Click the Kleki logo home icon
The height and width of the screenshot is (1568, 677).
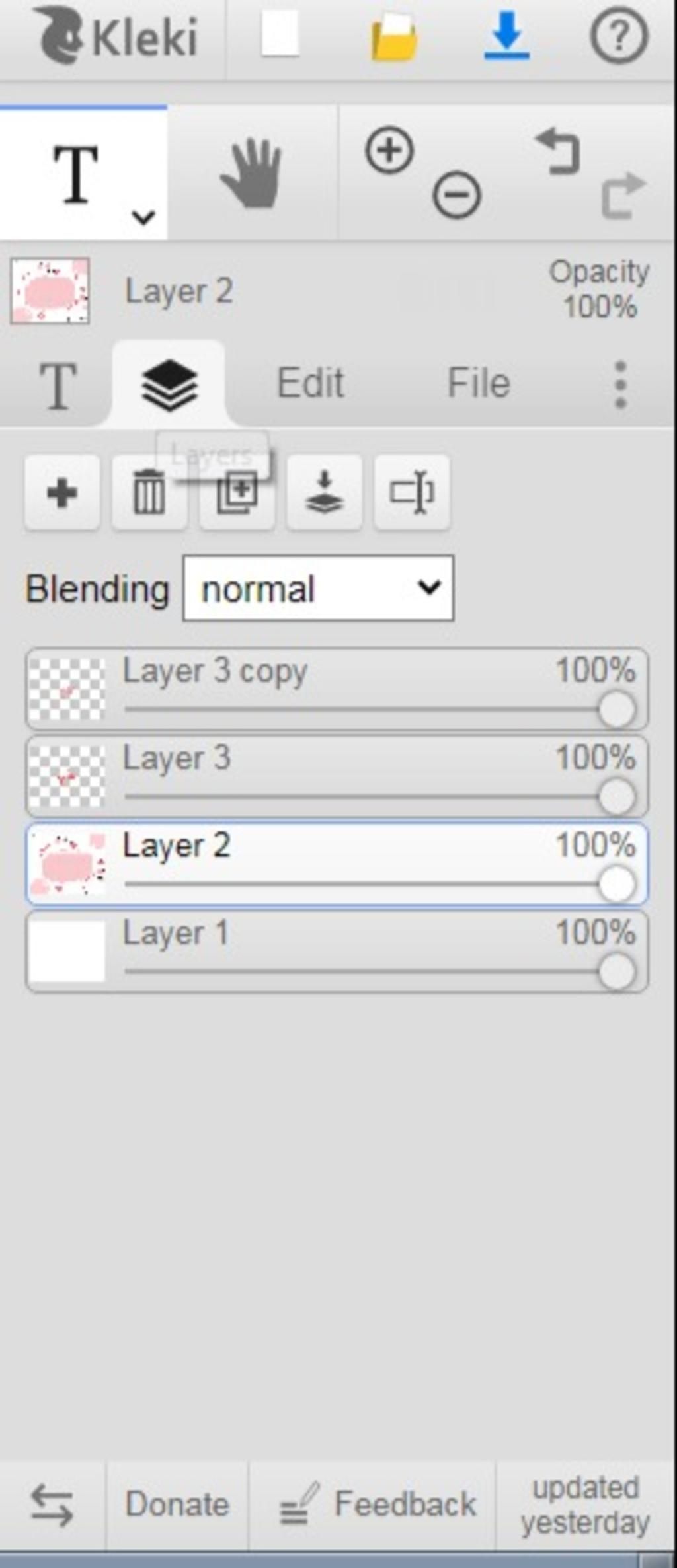pyautogui.click(x=116, y=36)
